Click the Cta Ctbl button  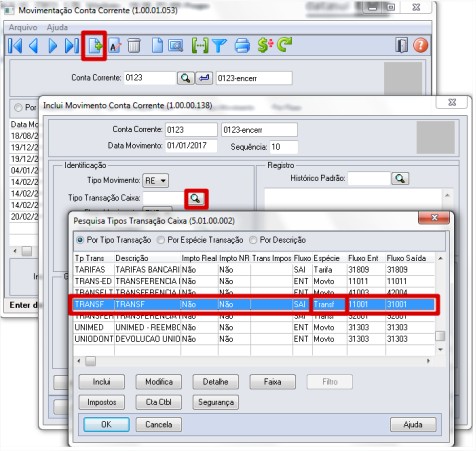pyautogui.click(x=159, y=402)
